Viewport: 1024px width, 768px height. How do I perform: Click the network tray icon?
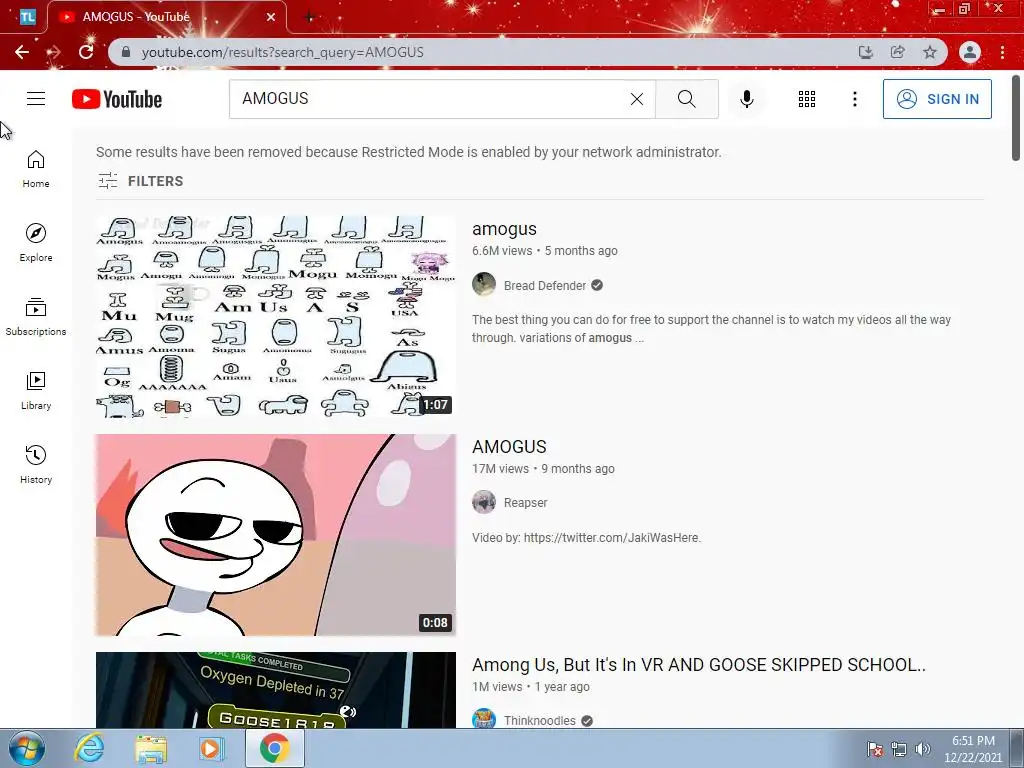tap(899, 749)
